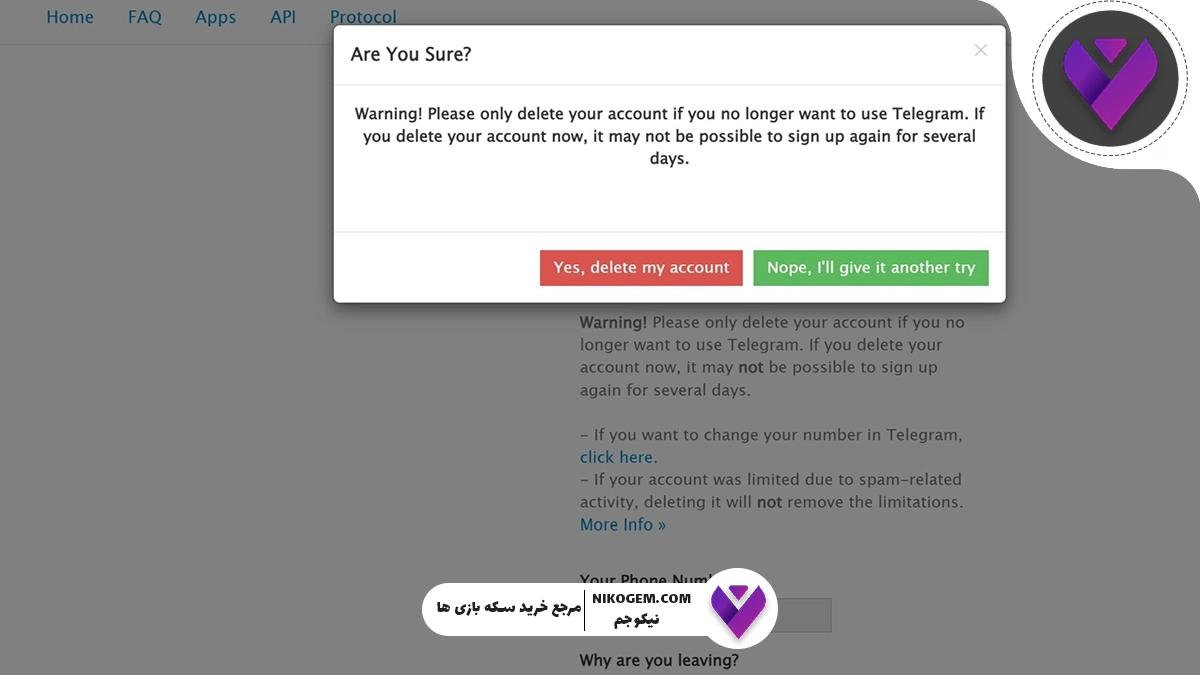Open the Home page
This screenshot has height=675, width=1200.
70,17
